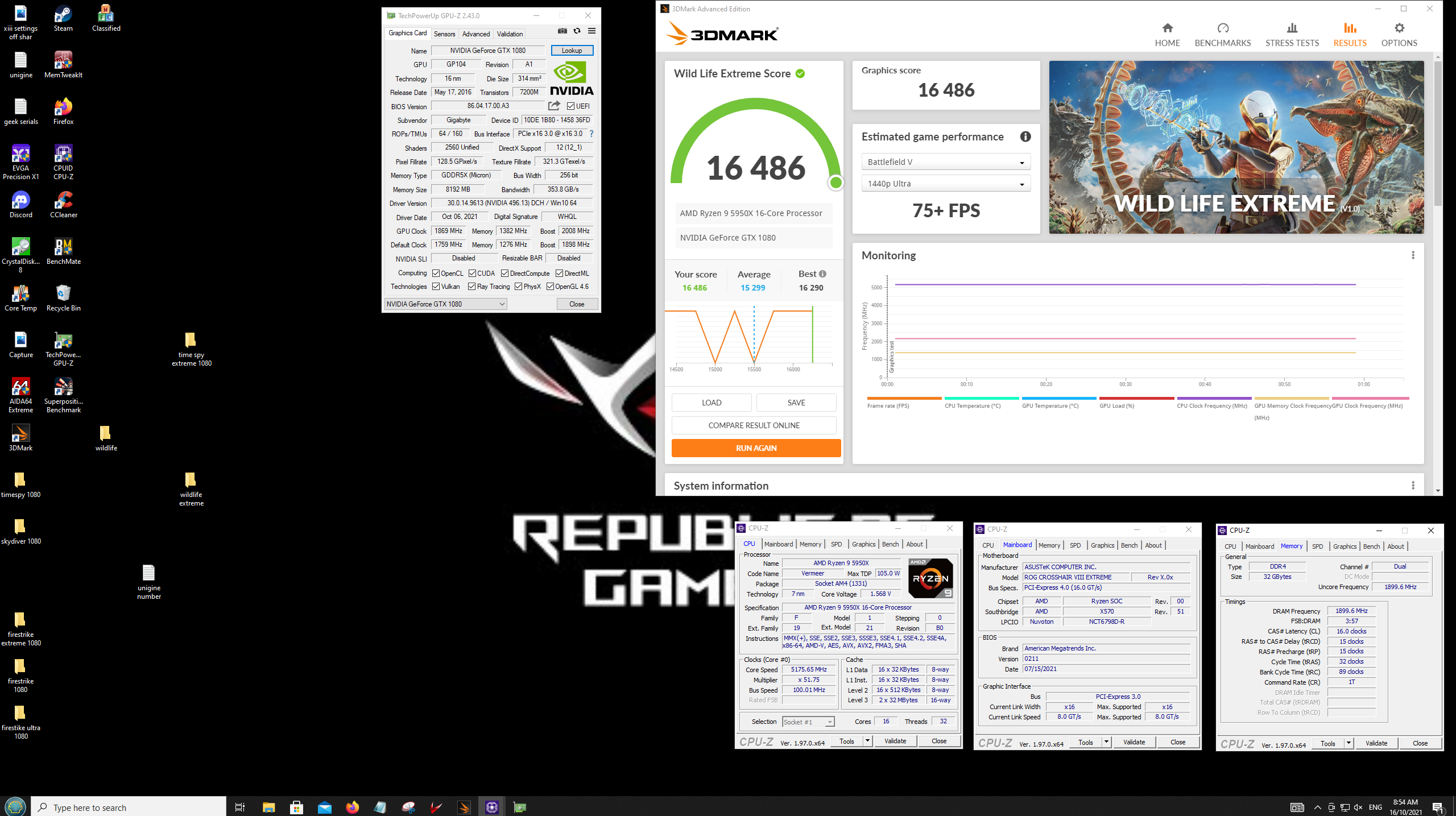Expand Tools arrow in CPU-Z CPU window
The width and height of the screenshot is (1456, 816).
867,741
